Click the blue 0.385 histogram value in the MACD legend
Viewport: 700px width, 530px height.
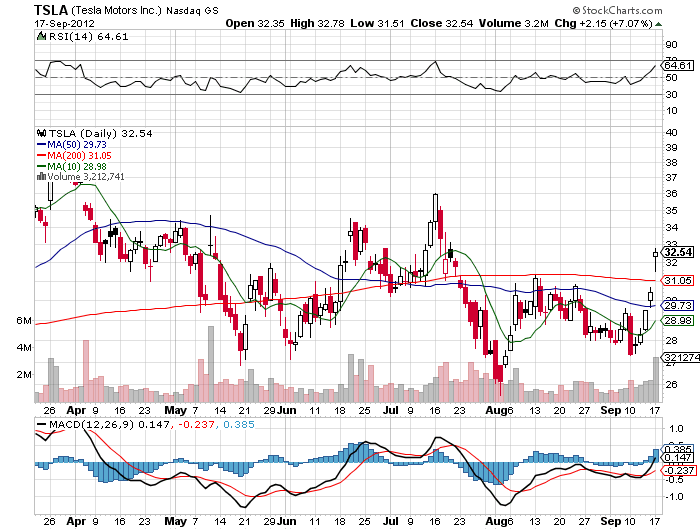[239, 424]
